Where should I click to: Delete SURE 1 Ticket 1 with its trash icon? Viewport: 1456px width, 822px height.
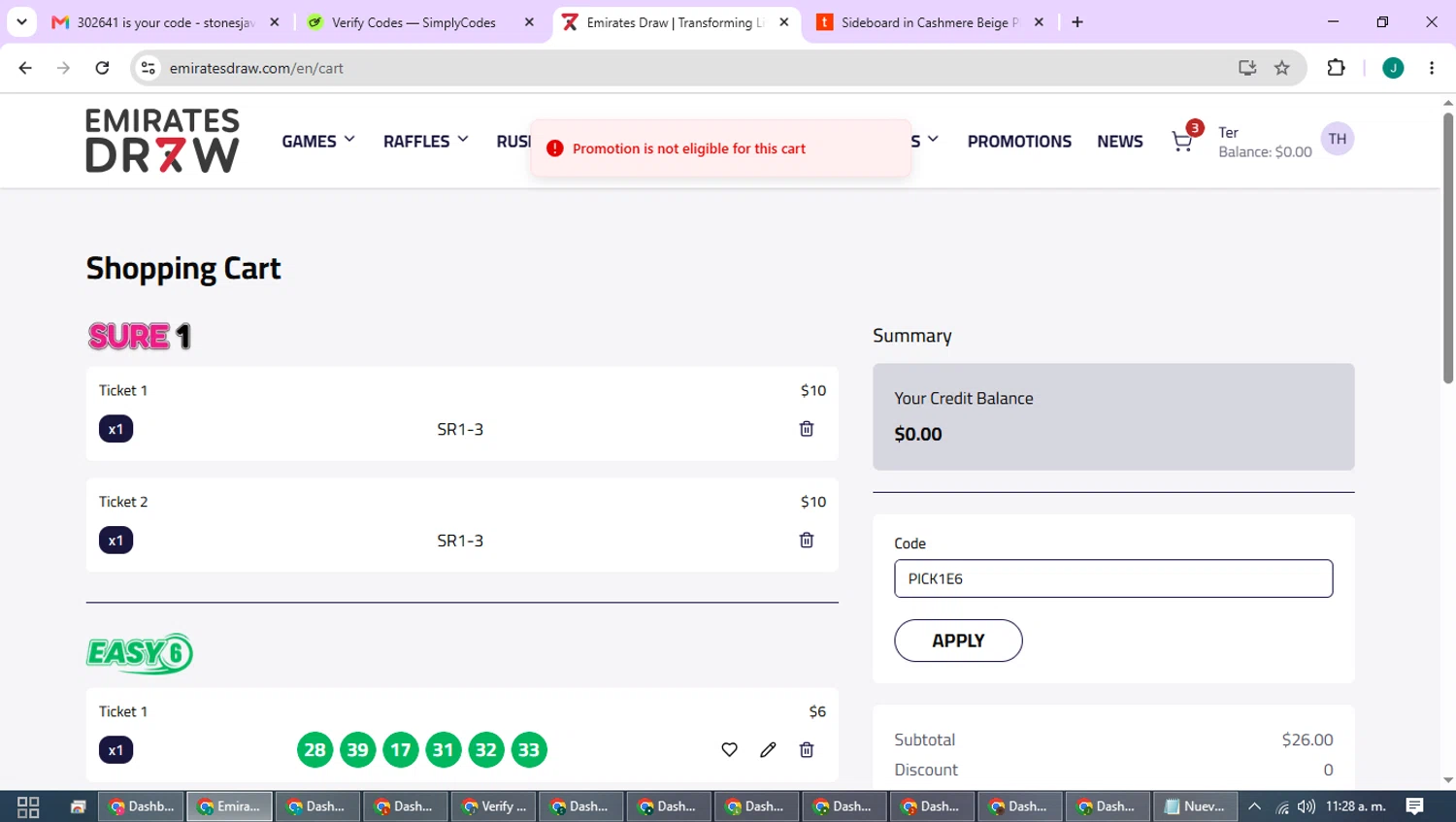point(807,429)
